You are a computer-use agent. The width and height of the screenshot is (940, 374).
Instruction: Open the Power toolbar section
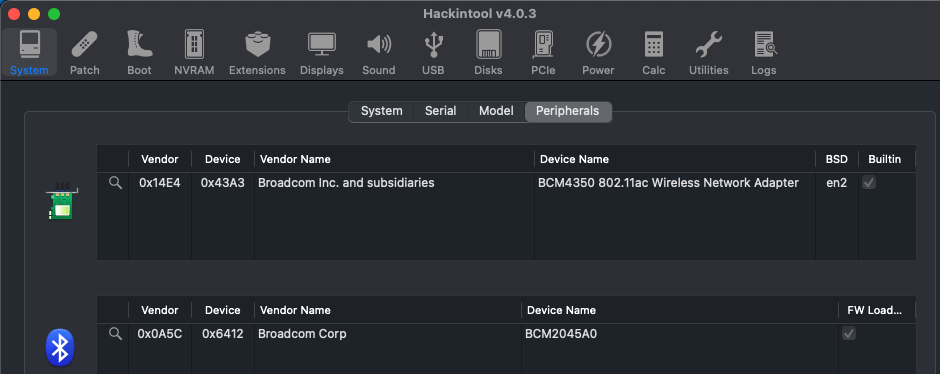pos(598,53)
